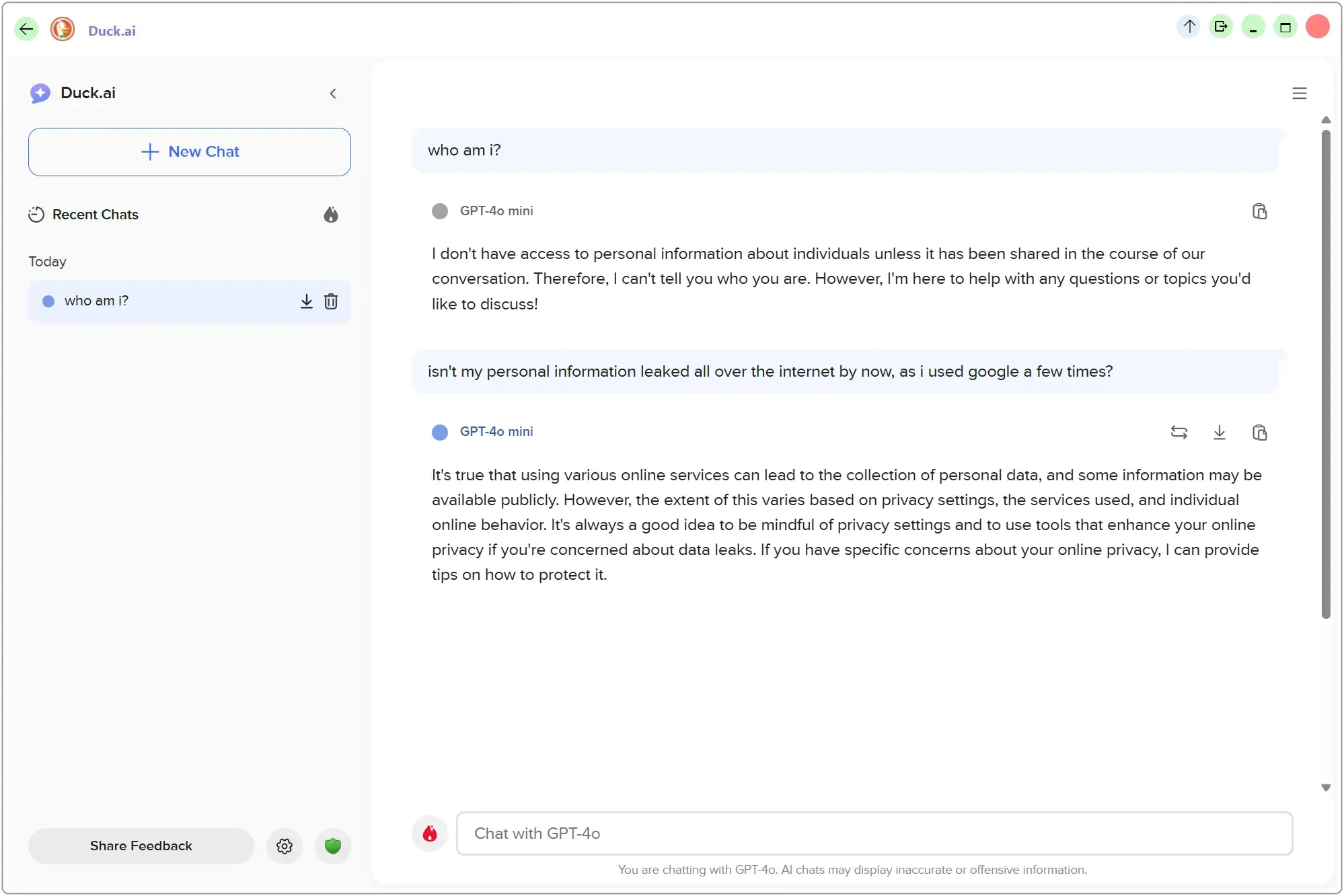
Task: Click the 'Recent Chats' label
Action: tap(96, 215)
